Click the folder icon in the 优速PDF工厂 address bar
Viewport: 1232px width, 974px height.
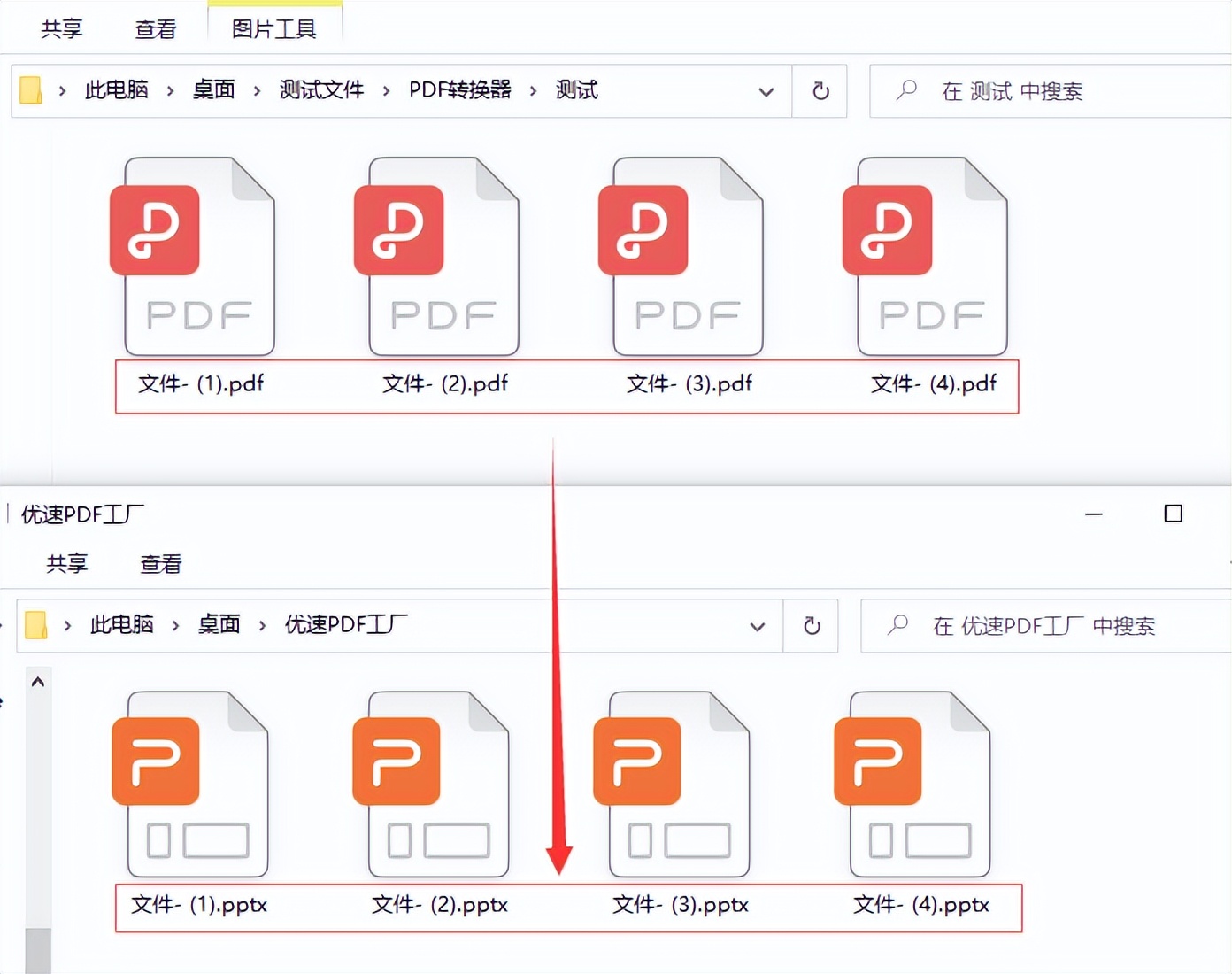pos(36,625)
